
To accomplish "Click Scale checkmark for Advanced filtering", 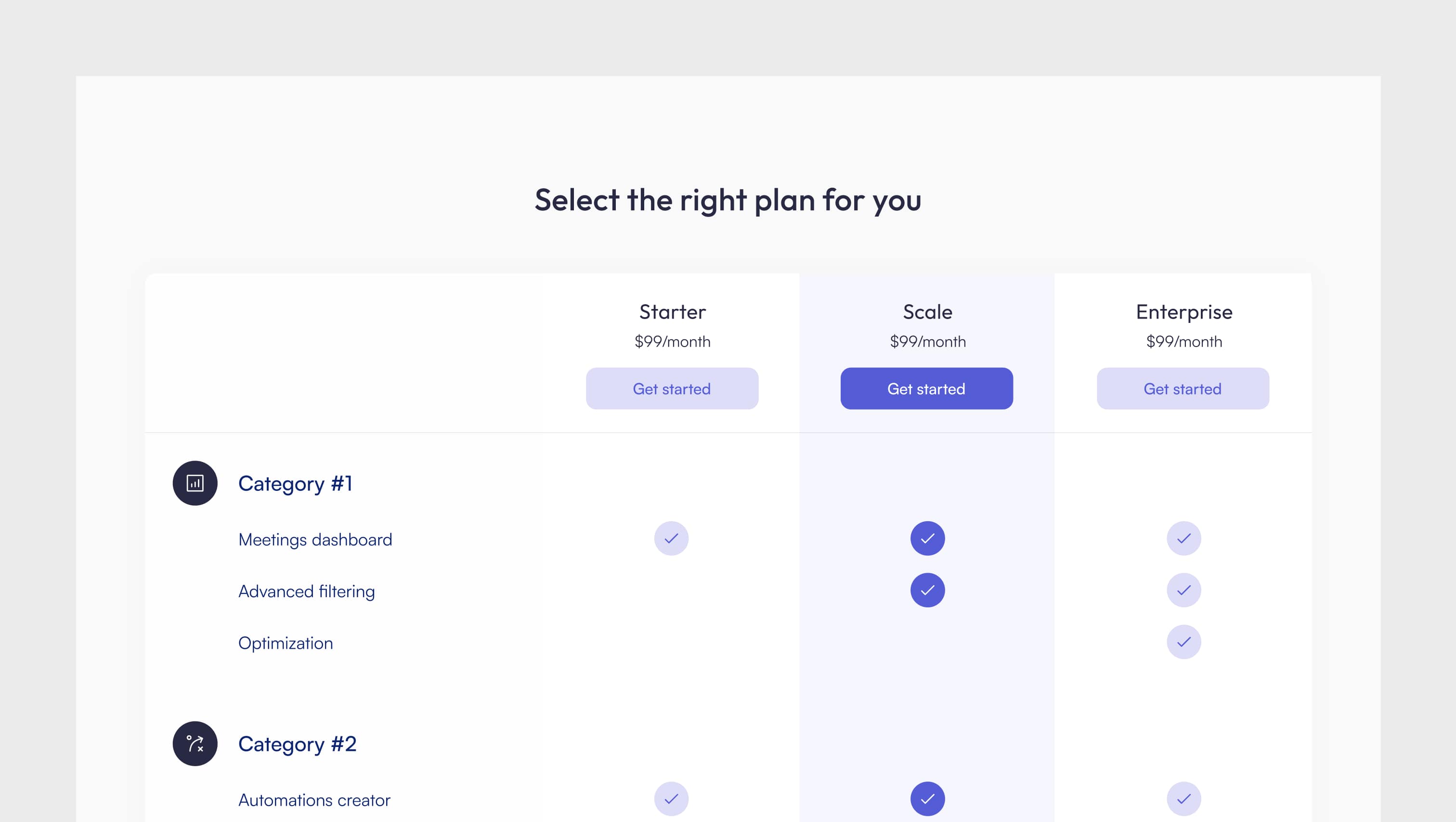I will click(x=927, y=591).
